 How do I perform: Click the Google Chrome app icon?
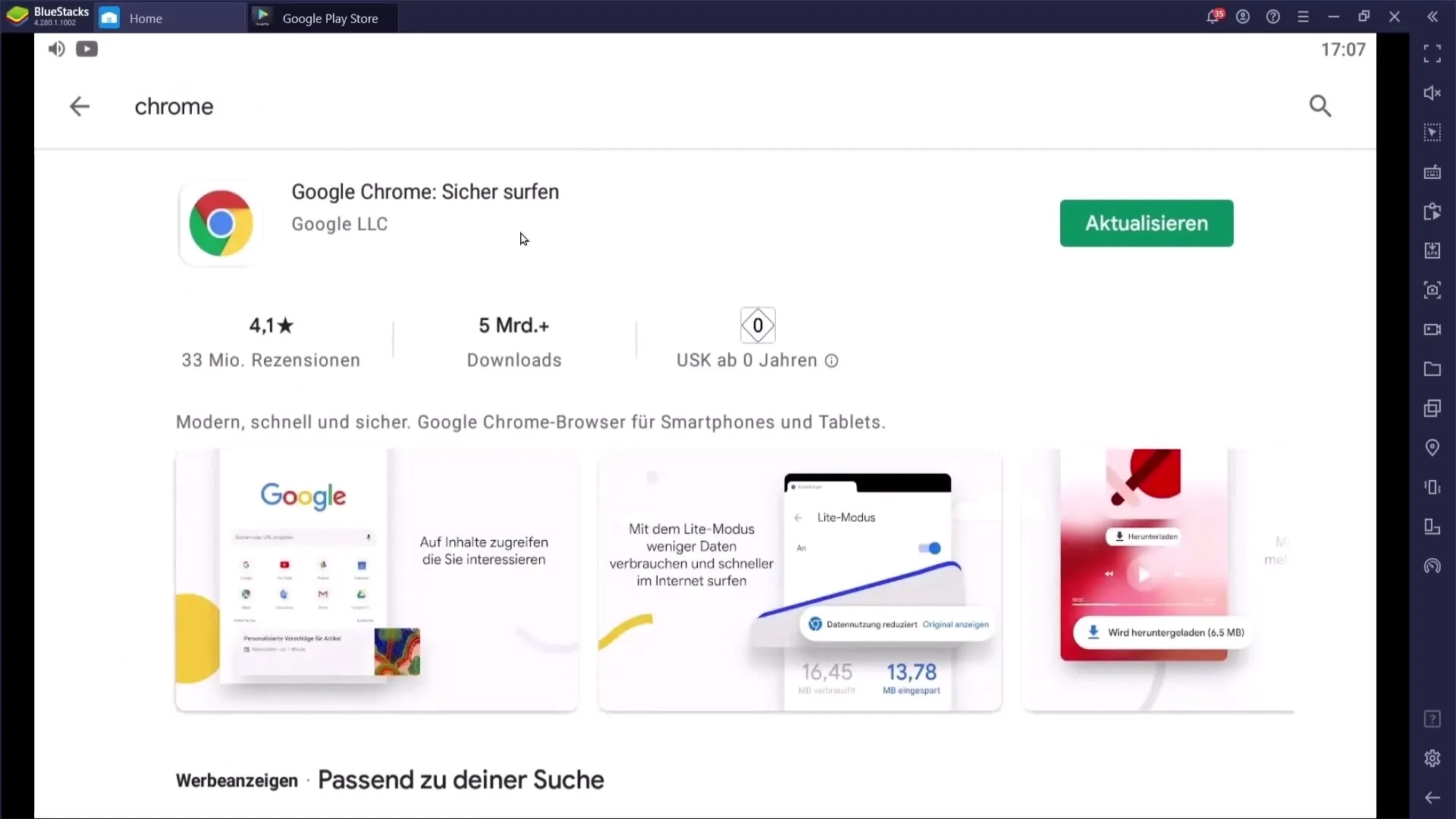[x=220, y=222]
